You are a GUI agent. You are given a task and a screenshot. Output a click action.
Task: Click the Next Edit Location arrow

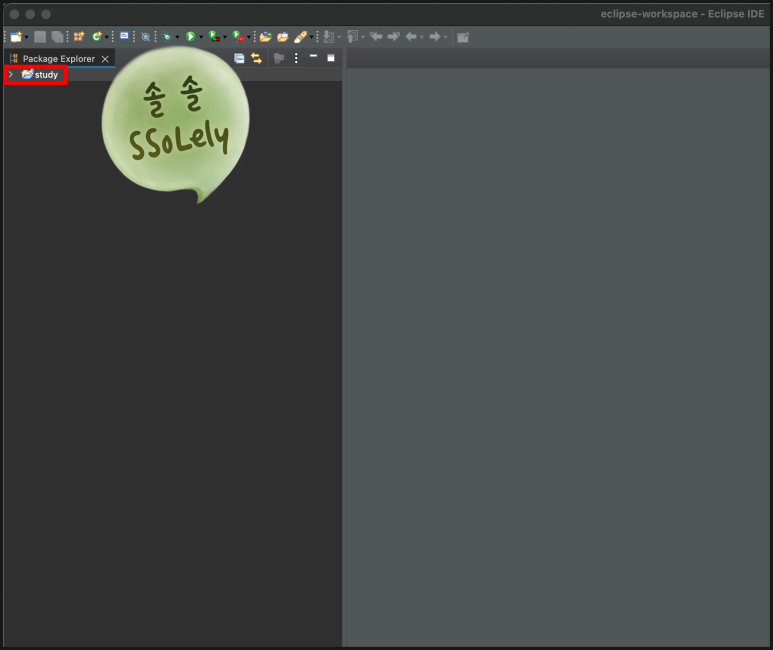pos(393,36)
